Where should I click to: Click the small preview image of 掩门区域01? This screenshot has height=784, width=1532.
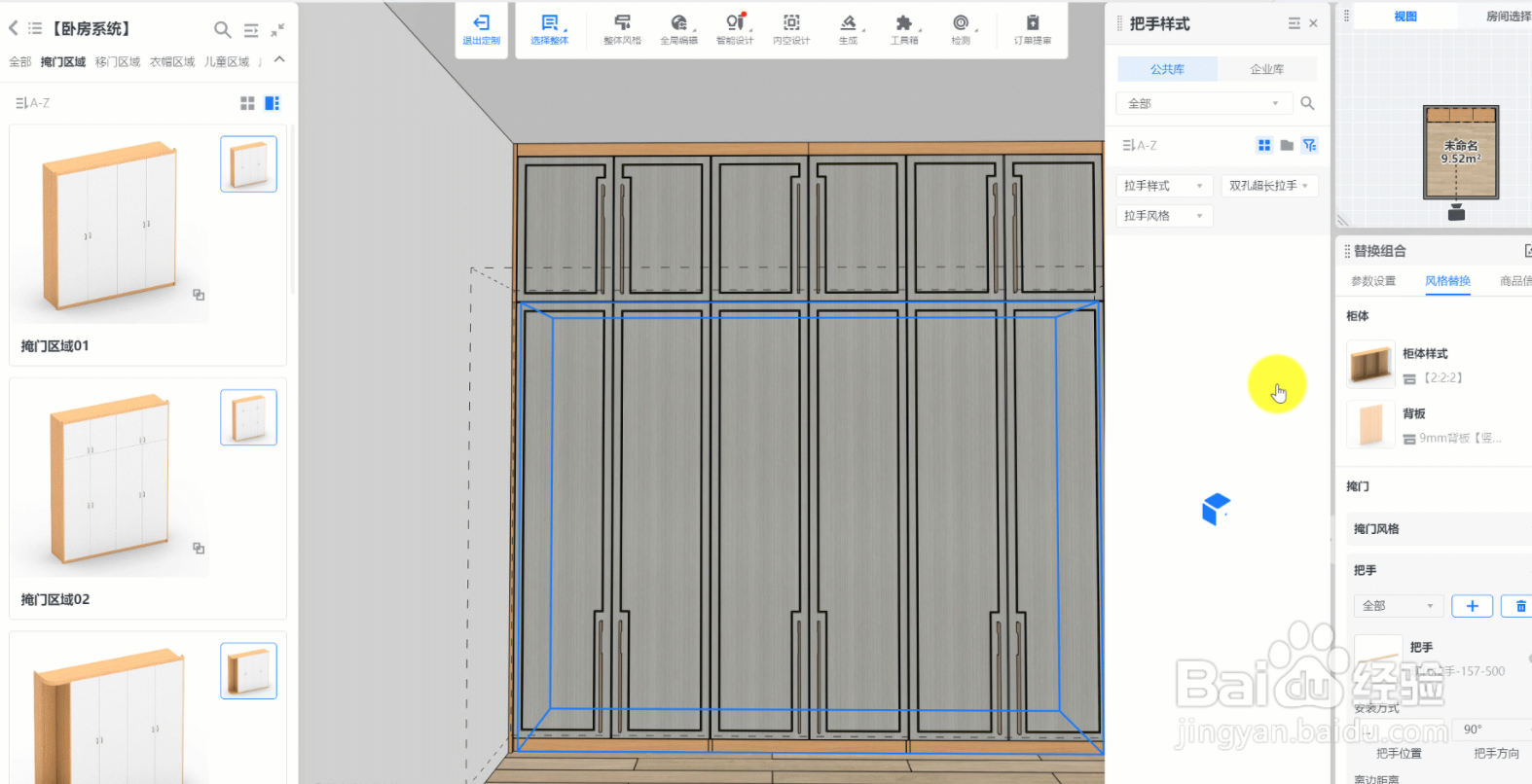[248, 163]
